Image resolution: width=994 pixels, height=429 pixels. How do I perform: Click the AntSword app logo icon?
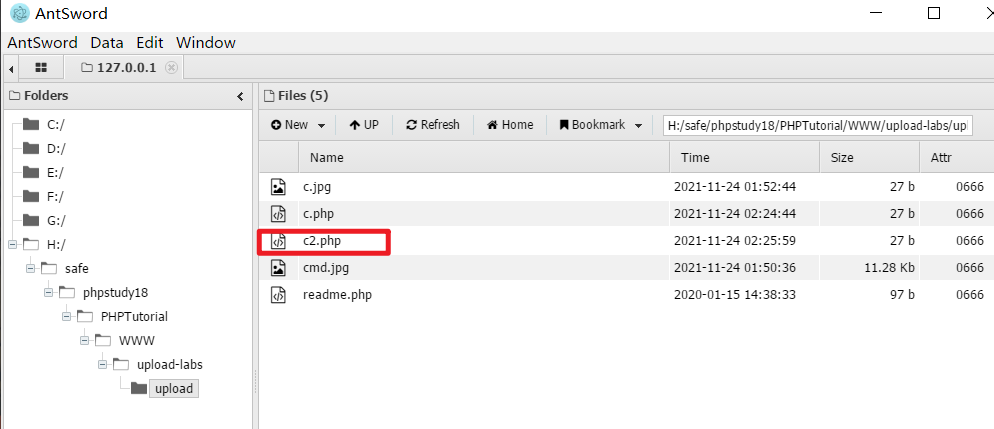click(20, 13)
